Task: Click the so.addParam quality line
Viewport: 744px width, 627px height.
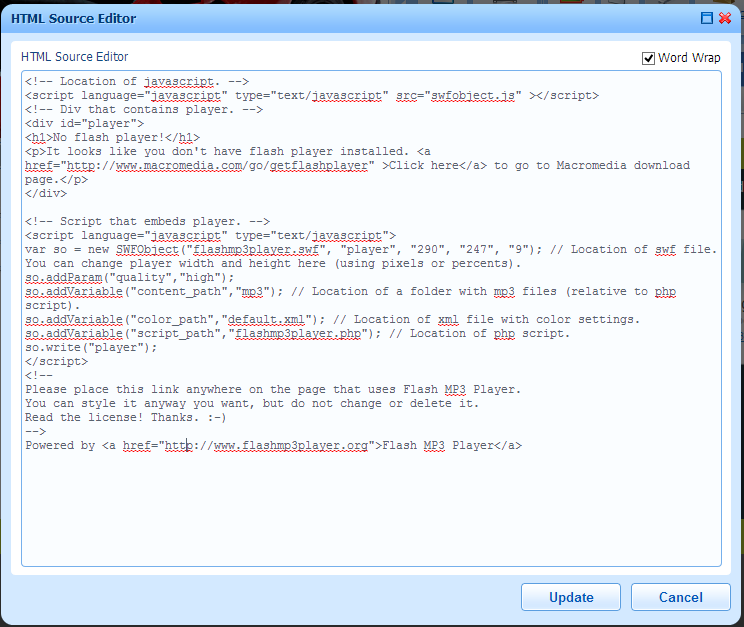Action: (x=130, y=278)
